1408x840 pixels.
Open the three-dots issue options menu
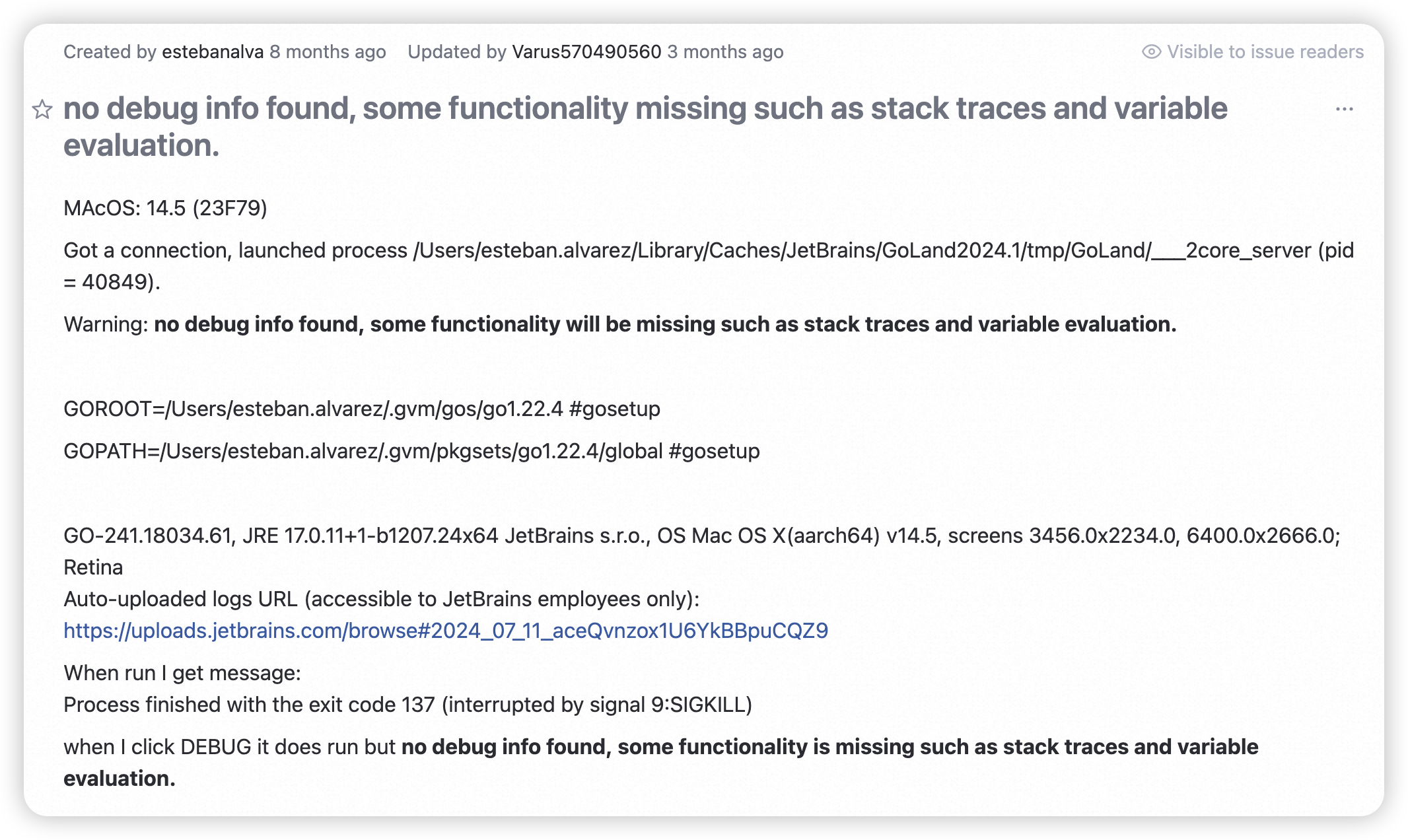1344,109
